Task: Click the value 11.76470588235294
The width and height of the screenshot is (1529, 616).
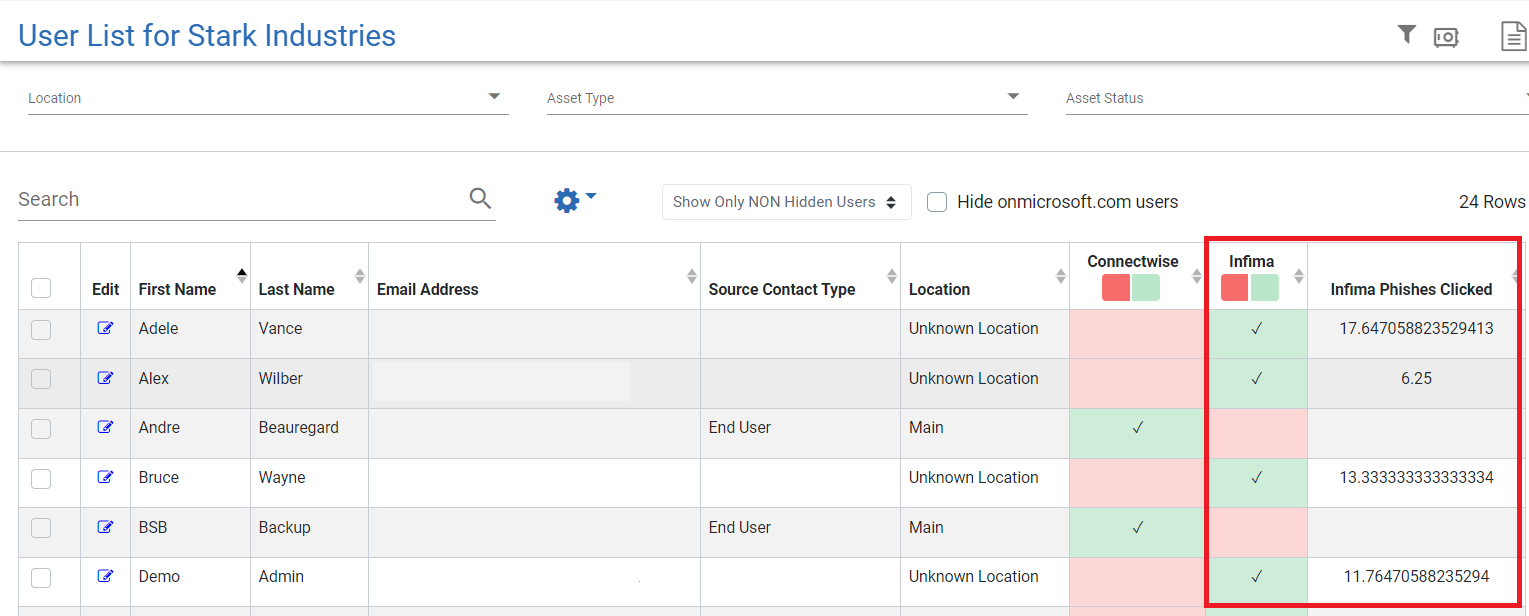Action: coord(1416,576)
